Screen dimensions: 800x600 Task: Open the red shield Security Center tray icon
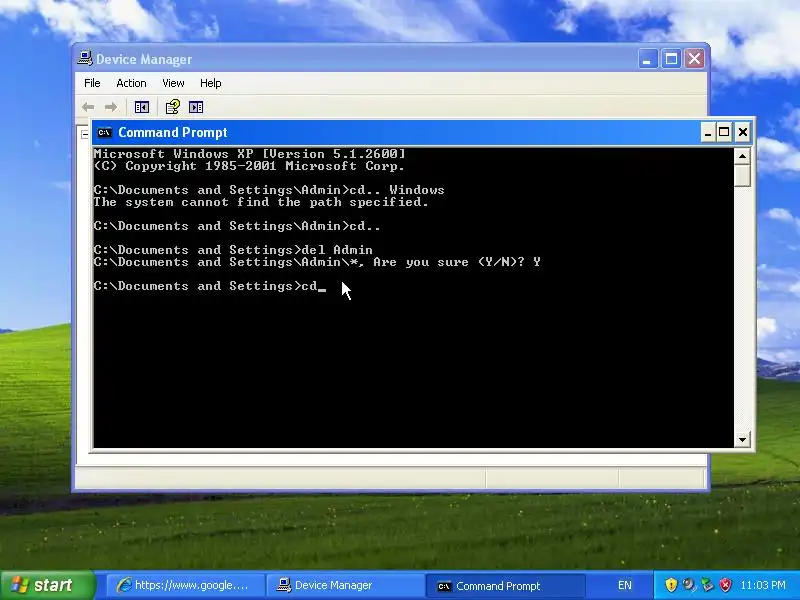725,585
